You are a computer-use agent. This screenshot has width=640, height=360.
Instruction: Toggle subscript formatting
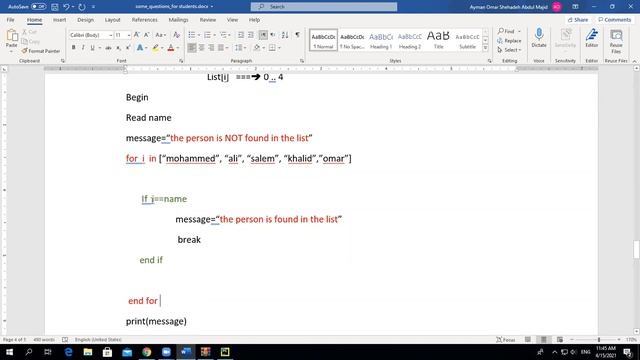pyautogui.click(x=118, y=48)
